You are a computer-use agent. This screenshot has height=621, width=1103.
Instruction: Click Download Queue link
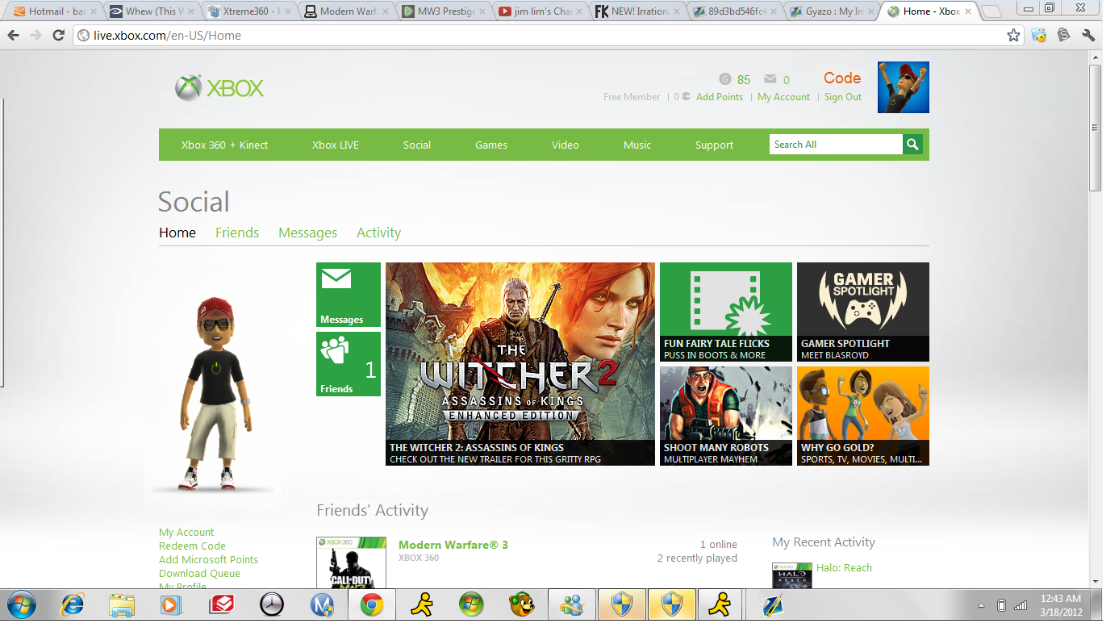click(199, 573)
